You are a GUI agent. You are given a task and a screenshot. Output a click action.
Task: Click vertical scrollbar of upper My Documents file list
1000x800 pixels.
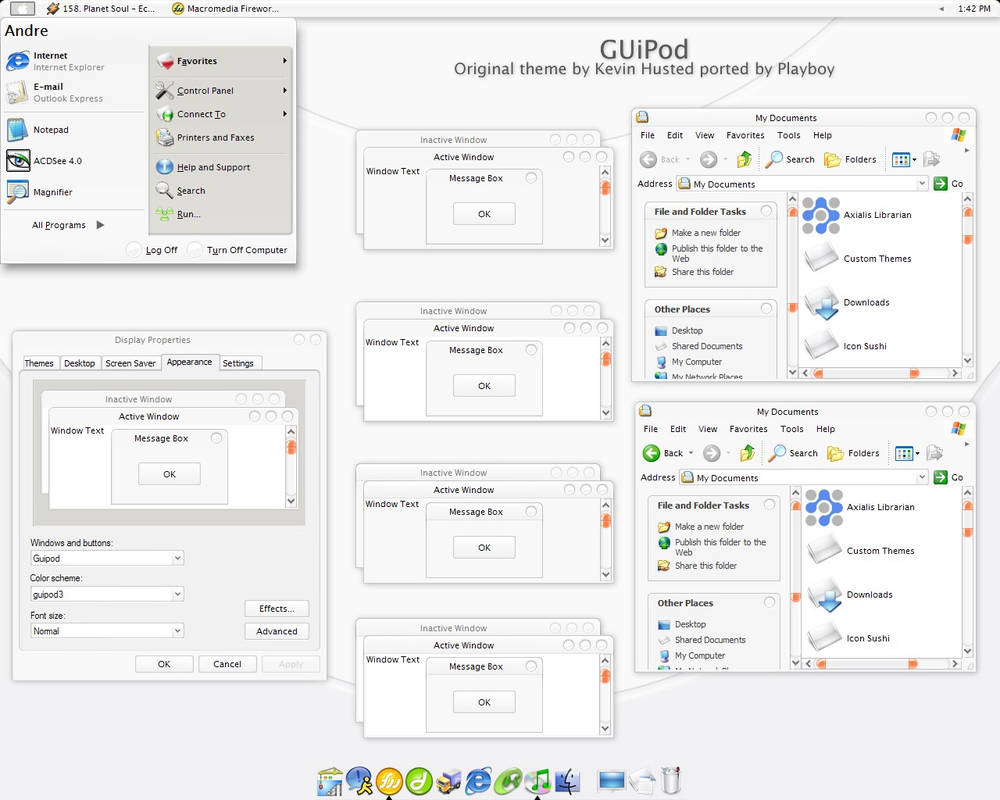tap(967, 280)
